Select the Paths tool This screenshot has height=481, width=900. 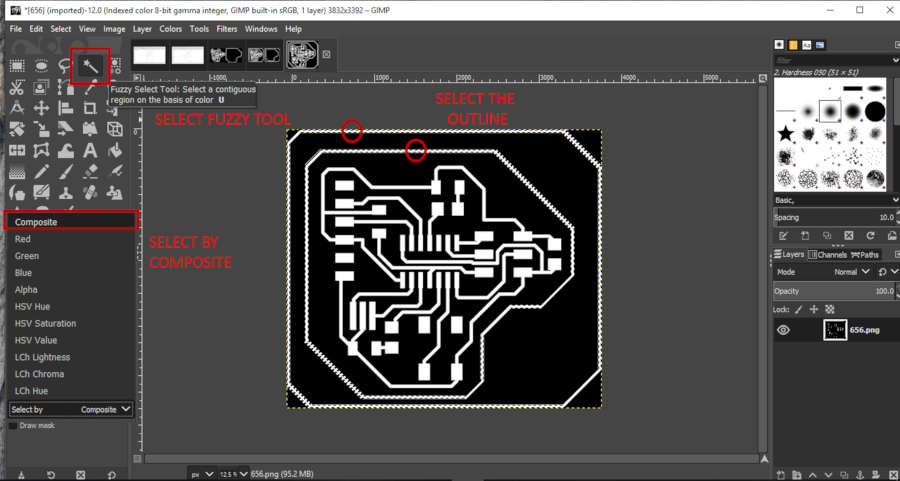click(x=65, y=88)
